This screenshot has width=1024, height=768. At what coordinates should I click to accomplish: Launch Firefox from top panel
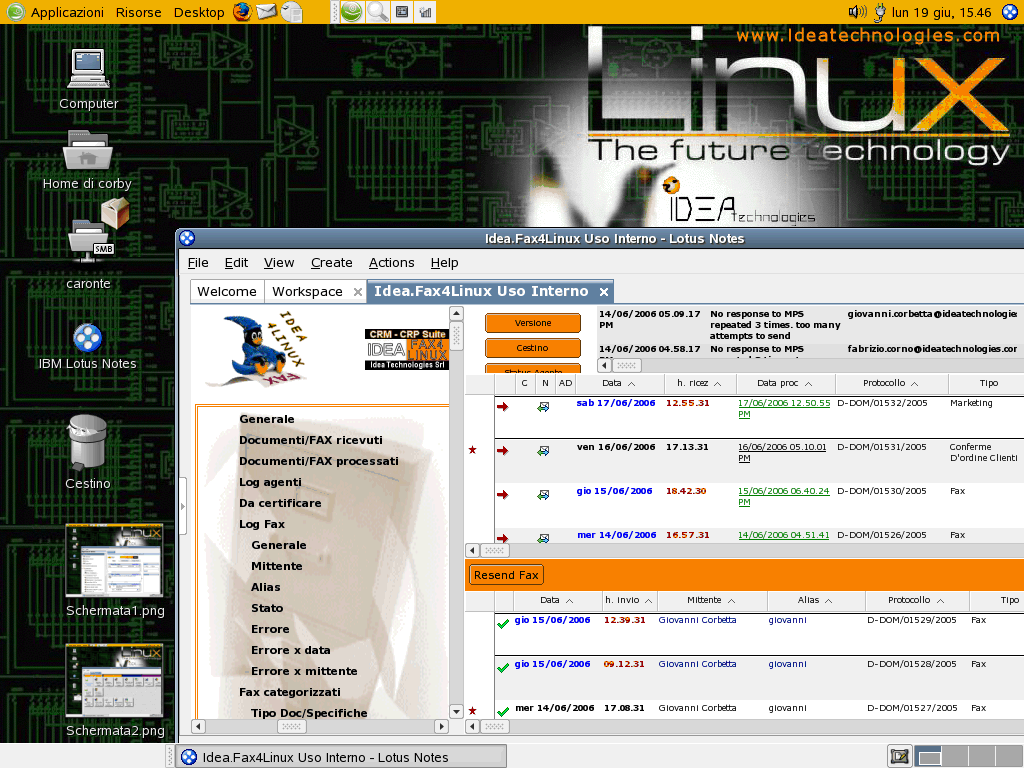(242, 12)
